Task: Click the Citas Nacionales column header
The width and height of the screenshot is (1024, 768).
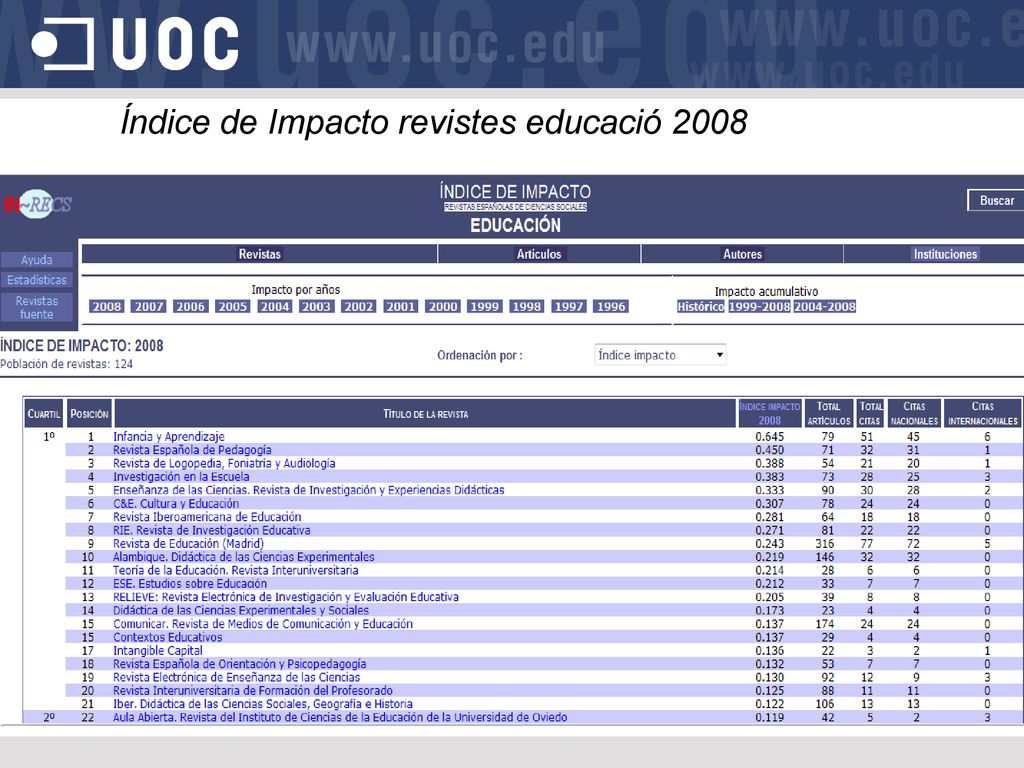Action: click(x=914, y=413)
